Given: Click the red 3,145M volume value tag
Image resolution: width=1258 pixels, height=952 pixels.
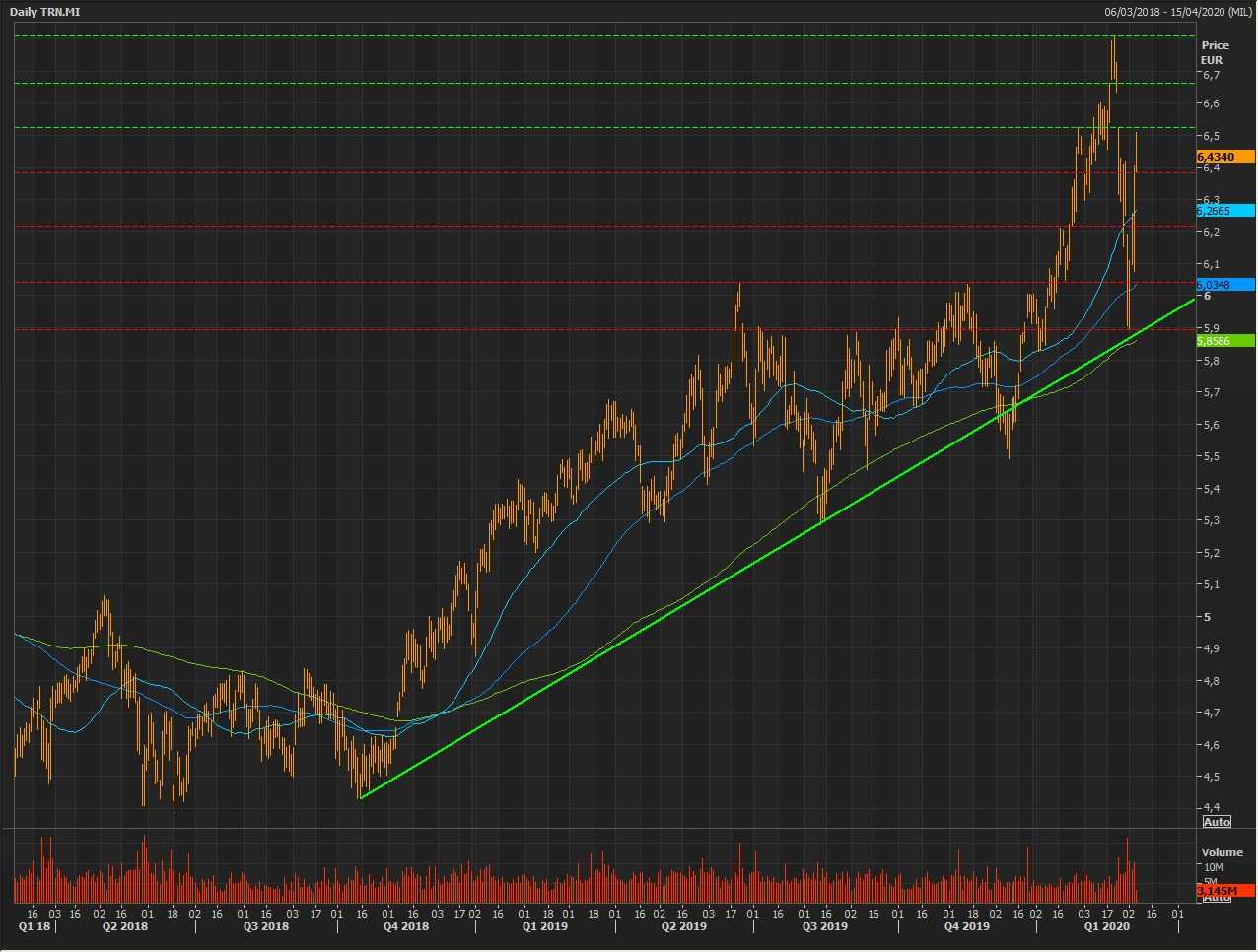Looking at the screenshot, I should (1225, 891).
